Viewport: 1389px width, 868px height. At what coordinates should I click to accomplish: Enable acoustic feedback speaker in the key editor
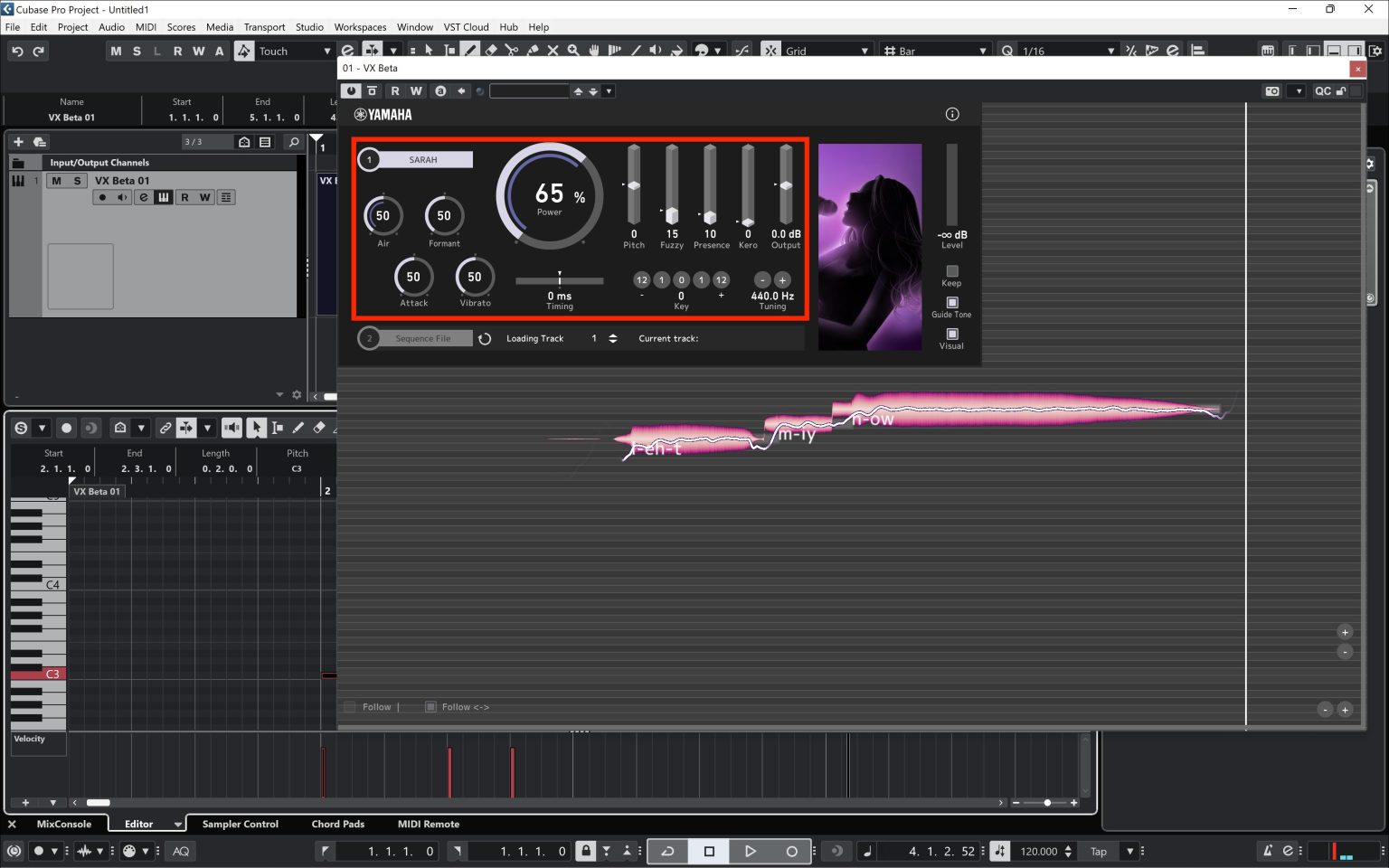click(x=231, y=427)
